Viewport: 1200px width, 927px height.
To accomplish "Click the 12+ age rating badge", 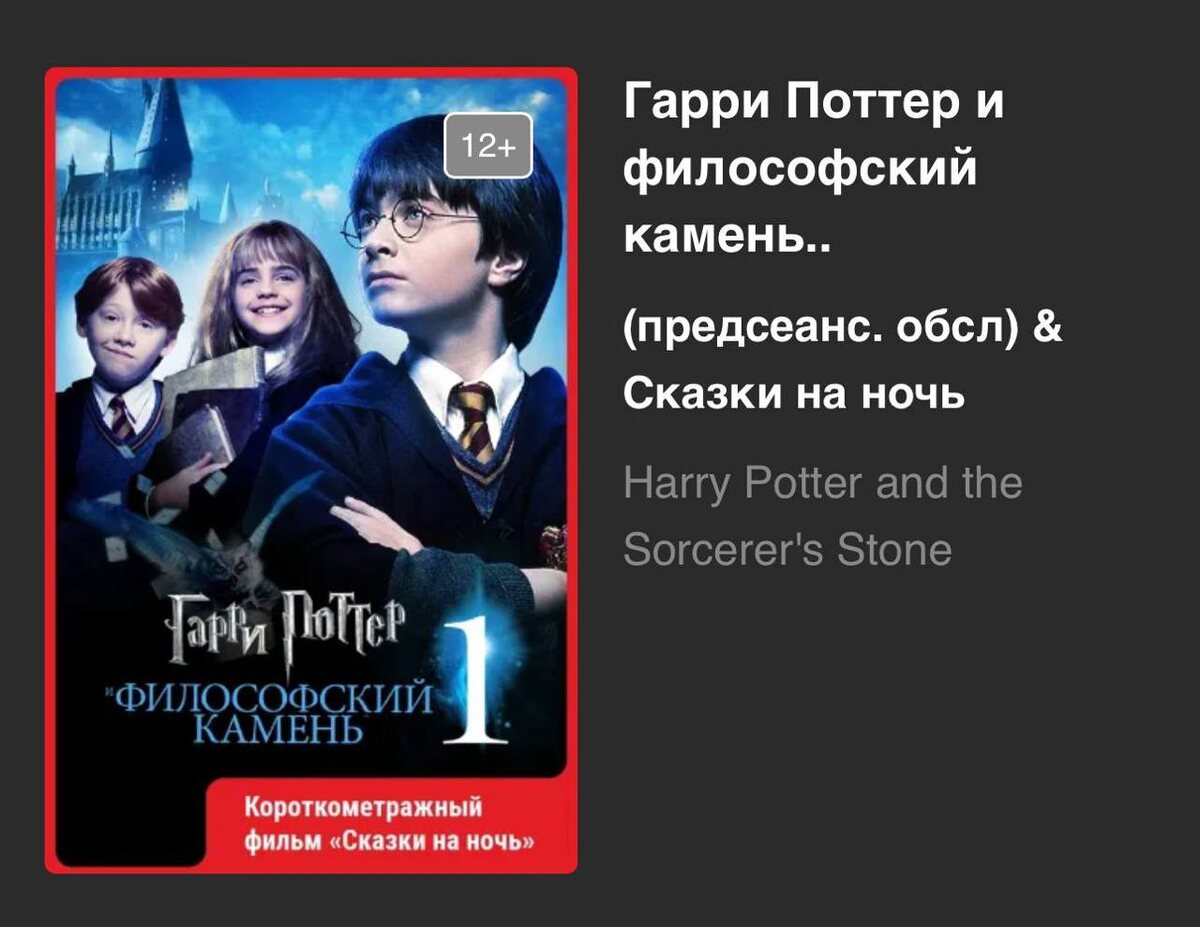I will pos(488,146).
